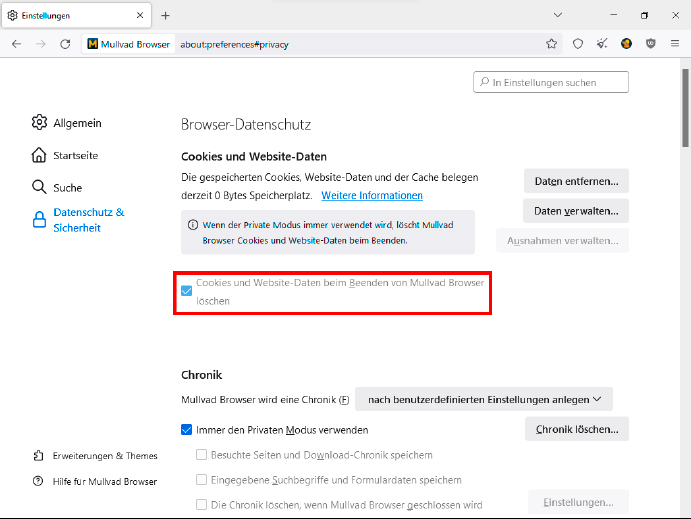Viewport: 691px width, 519px height.
Task: Click the forward navigation arrow
Action: point(41,44)
